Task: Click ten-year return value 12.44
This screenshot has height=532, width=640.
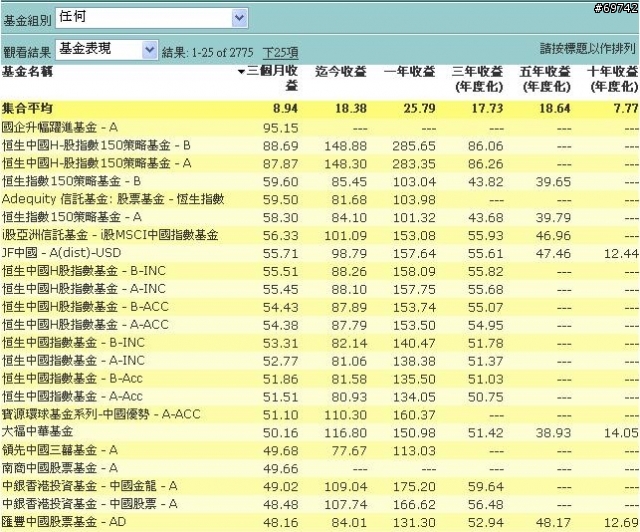Action: [621, 254]
